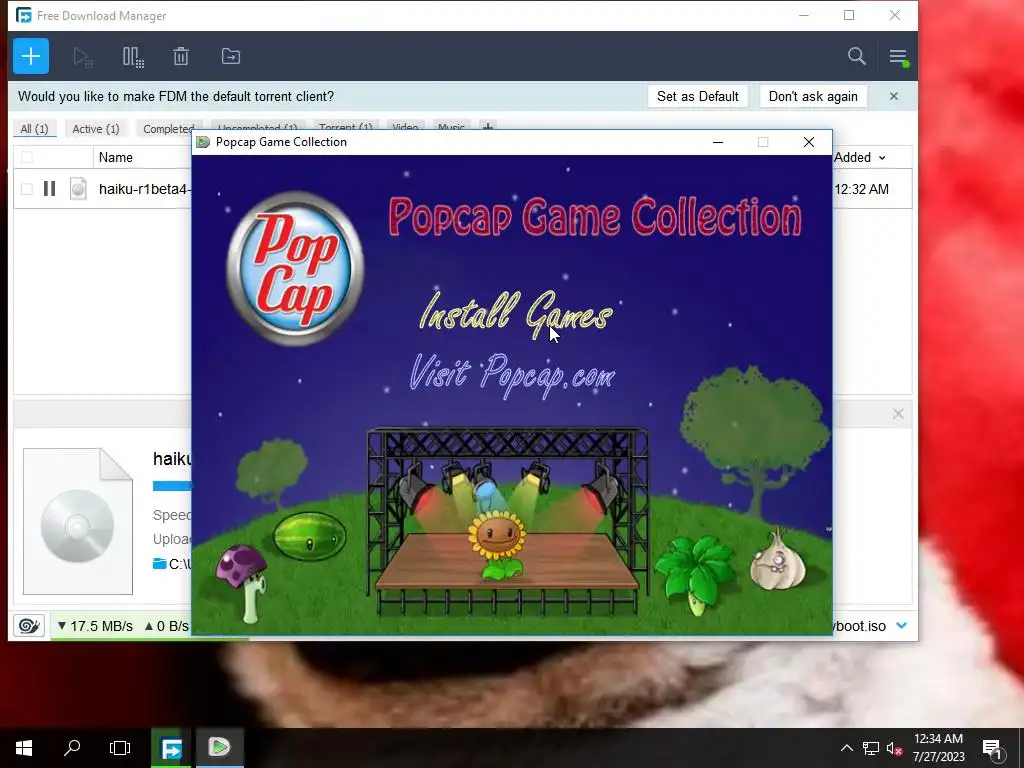Toggle snail mode in the status bar
Image resolution: width=1024 pixels, height=768 pixels.
click(x=29, y=626)
